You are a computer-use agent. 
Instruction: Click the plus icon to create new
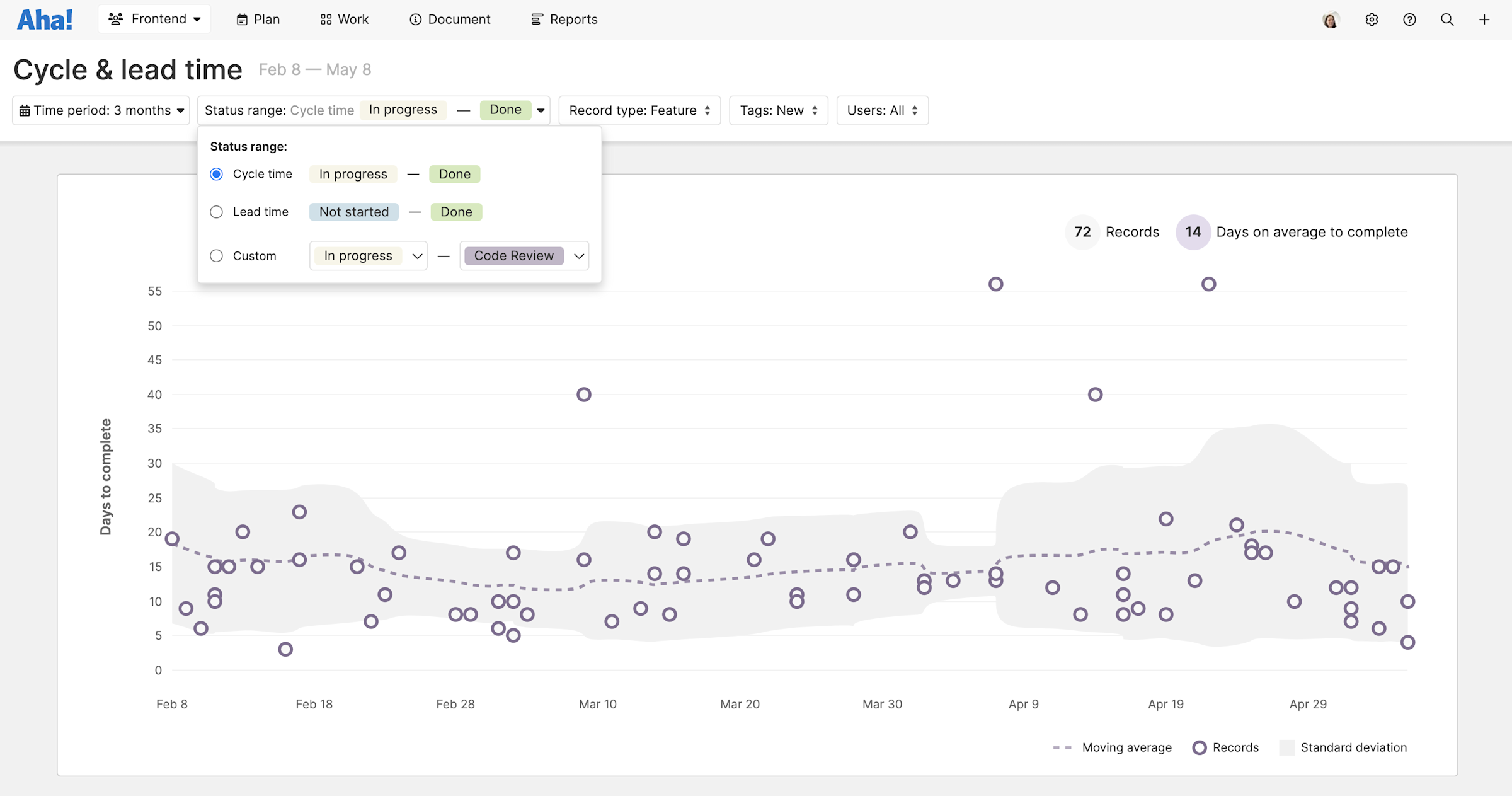(x=1484, y=20)
